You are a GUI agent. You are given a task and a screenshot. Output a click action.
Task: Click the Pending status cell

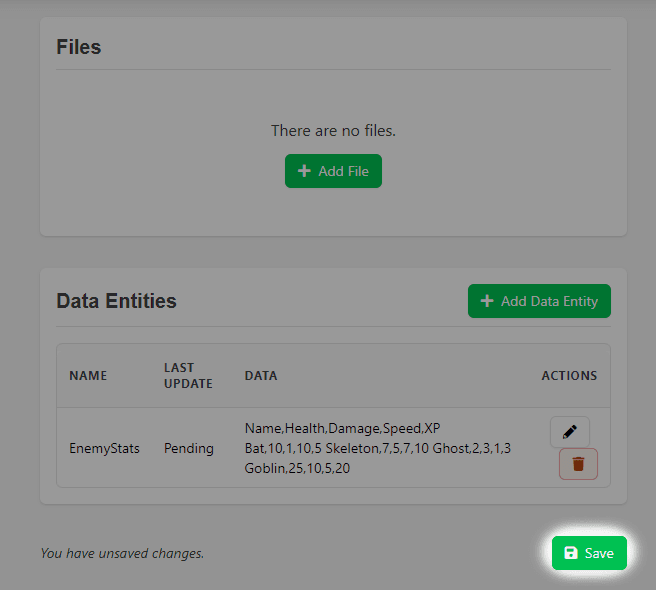tap(189, 448)
